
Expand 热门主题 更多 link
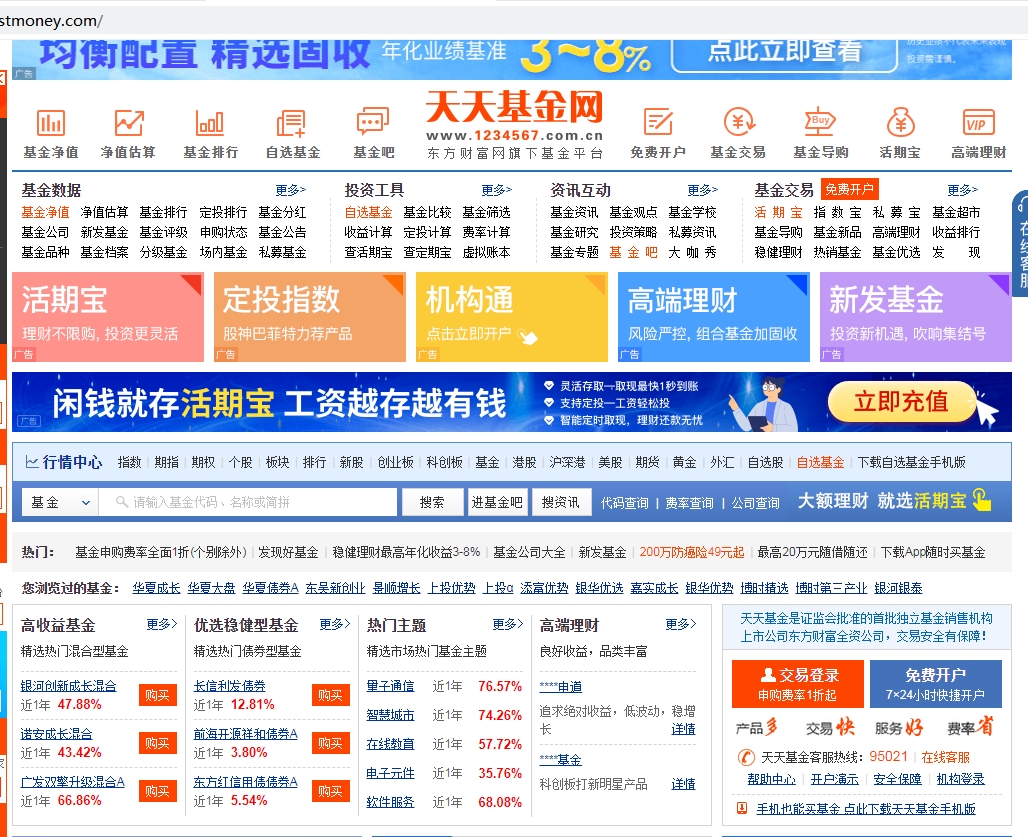coord(508,624)
